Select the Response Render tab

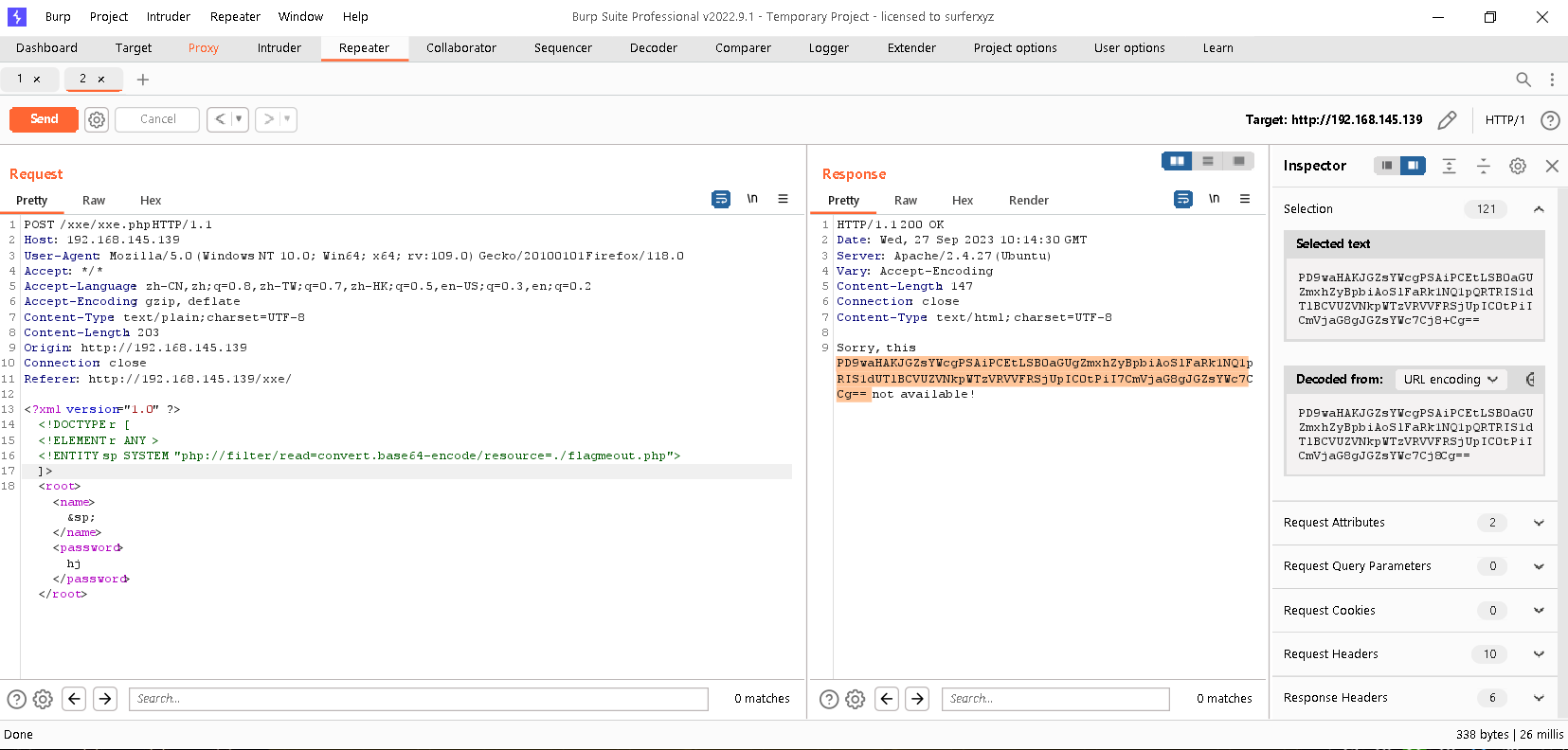click(1029, 201)
